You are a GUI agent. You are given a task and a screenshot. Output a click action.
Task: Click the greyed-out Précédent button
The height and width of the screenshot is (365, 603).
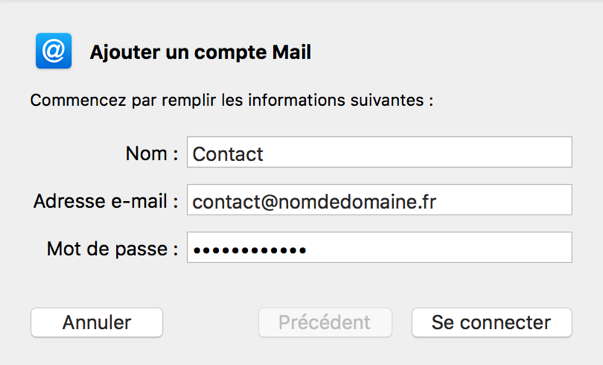pos(325,322)
